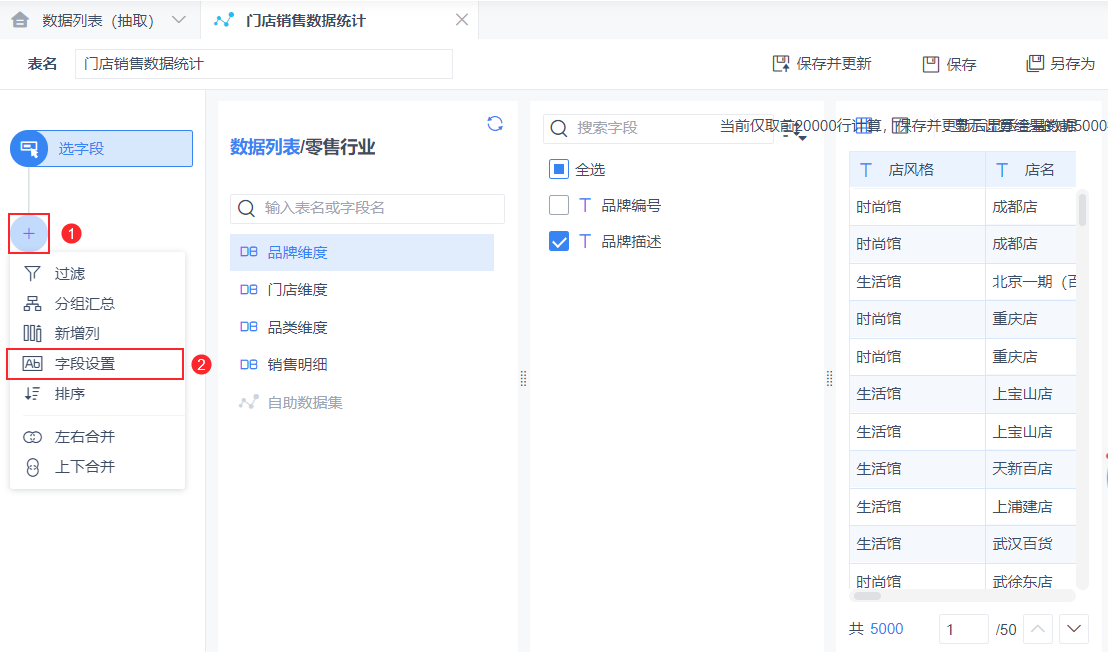
Task: Focus the 搜索字段 search box
Action: click(657, 128)
